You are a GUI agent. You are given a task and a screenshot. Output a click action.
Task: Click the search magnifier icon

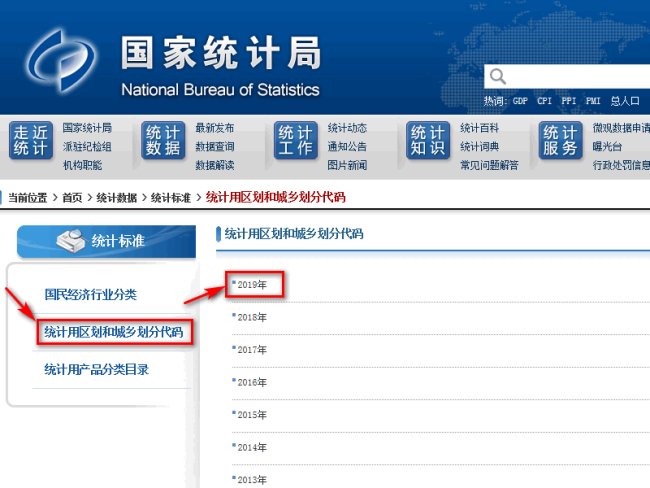(497, 77)
